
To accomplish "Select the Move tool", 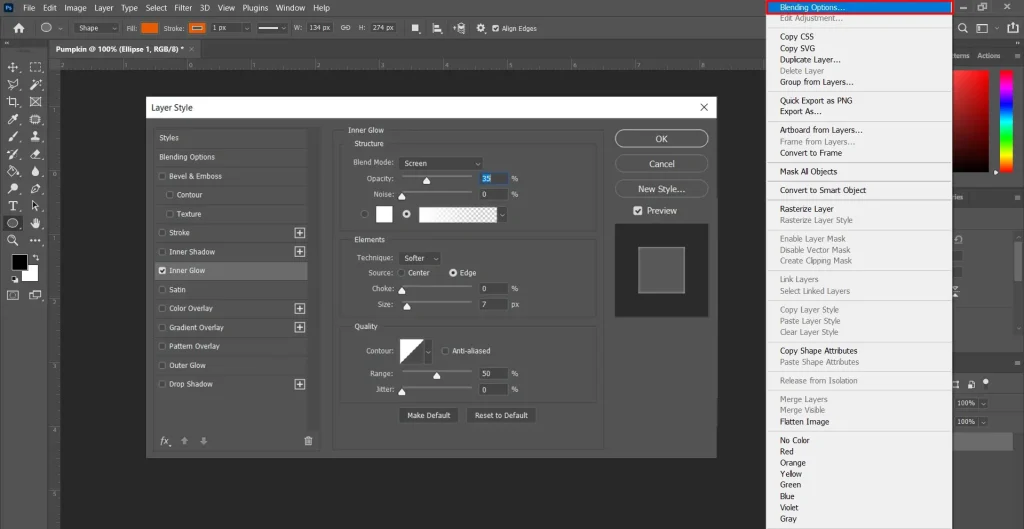I will pos(12,67).
